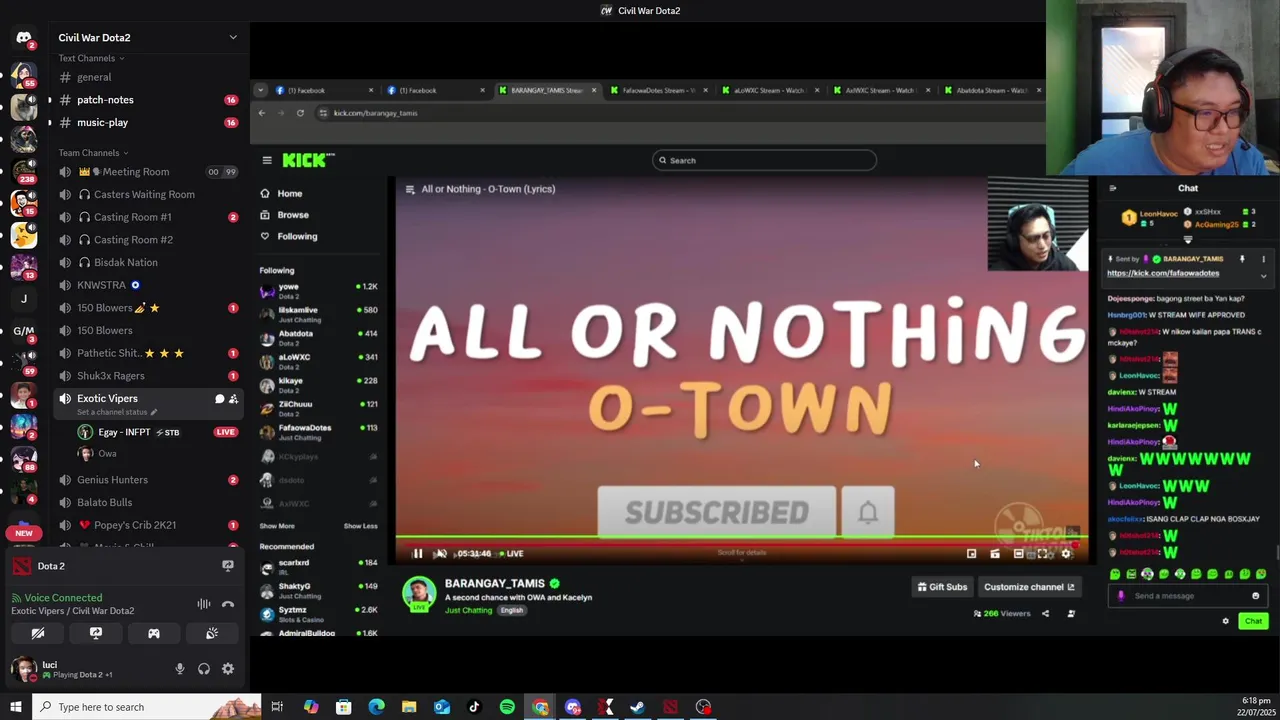
Task: Jump to LIVE in the stream player
Action: 514,553
